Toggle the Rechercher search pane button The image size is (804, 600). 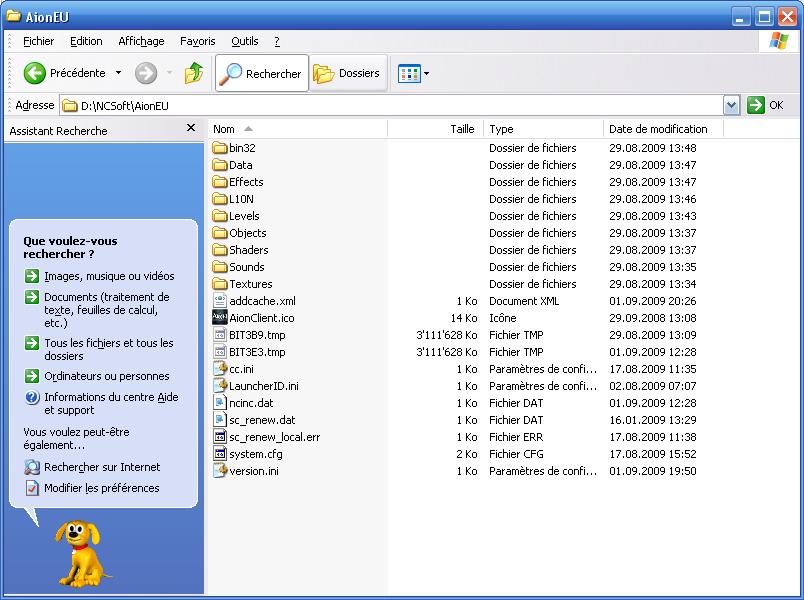262,73
